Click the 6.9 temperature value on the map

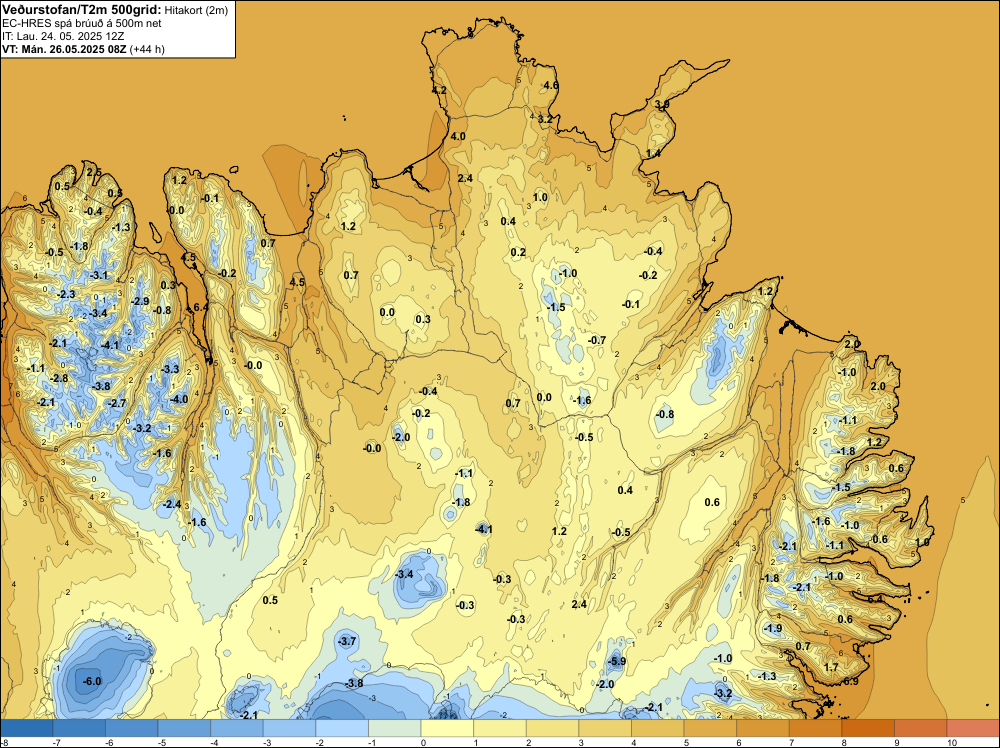[851, 681]
